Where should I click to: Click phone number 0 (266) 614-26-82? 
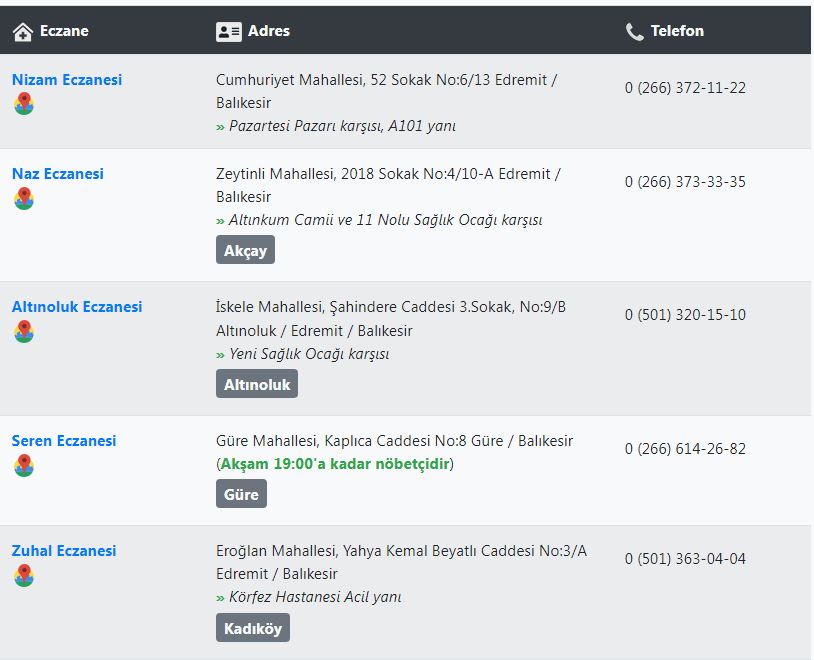pyautogui.click(x=685, y=448)
